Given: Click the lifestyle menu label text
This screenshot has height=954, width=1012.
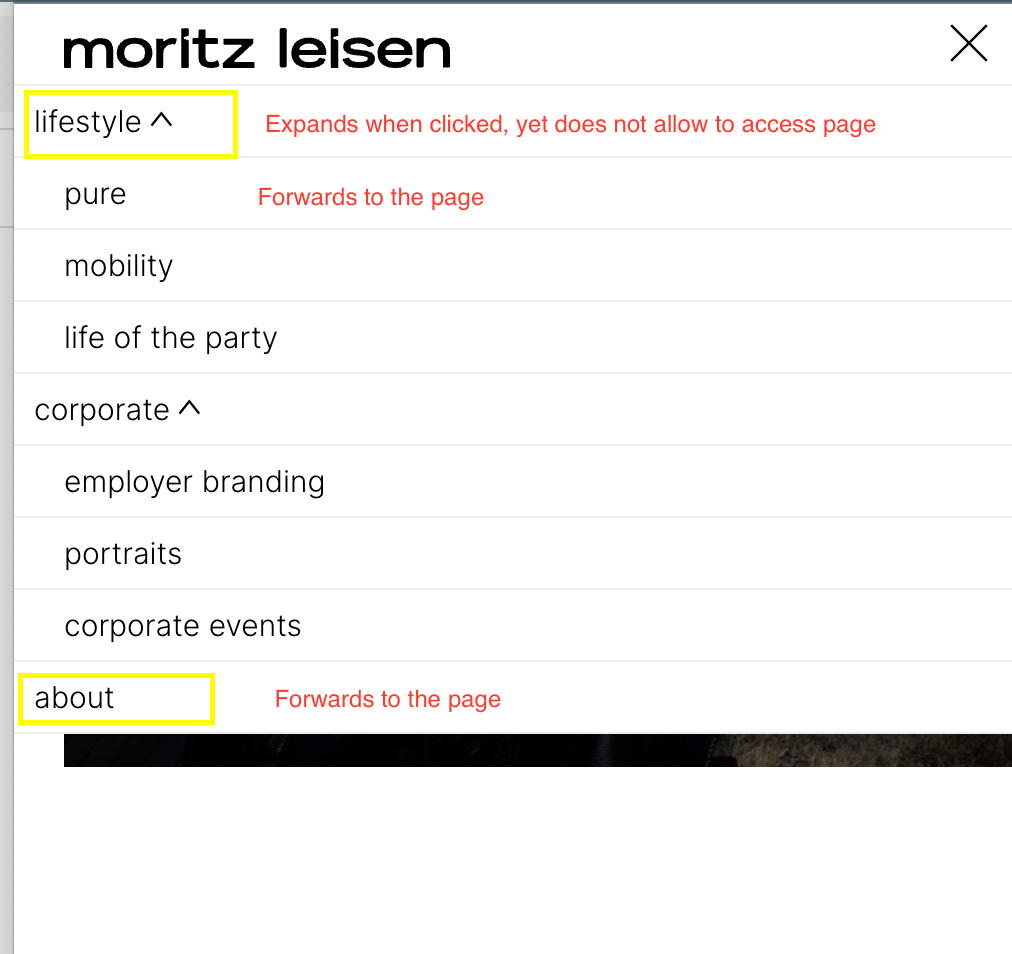Looking at the screenshot, I should 88,122.
